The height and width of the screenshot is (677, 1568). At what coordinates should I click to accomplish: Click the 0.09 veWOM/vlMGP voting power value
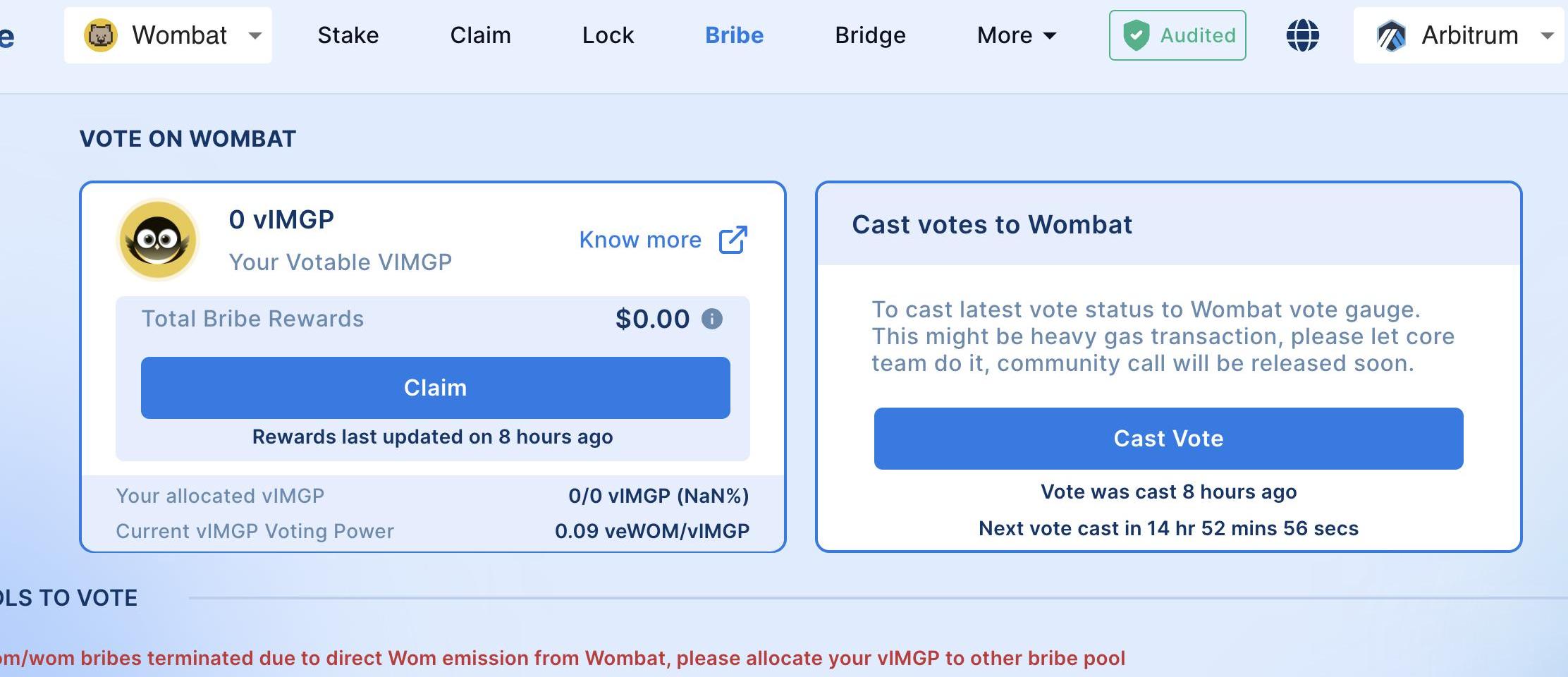[x=651, y=531]
